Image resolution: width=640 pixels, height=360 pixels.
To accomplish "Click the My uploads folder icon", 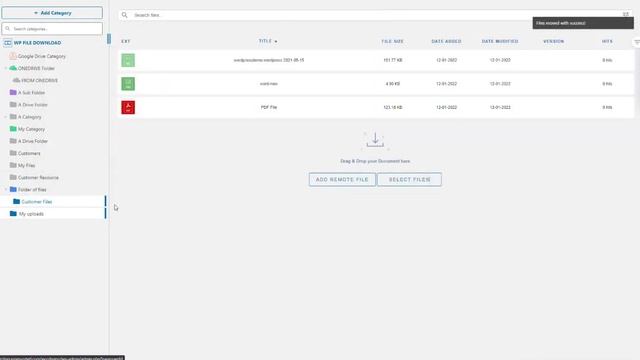I will click(x=13, y=214).
